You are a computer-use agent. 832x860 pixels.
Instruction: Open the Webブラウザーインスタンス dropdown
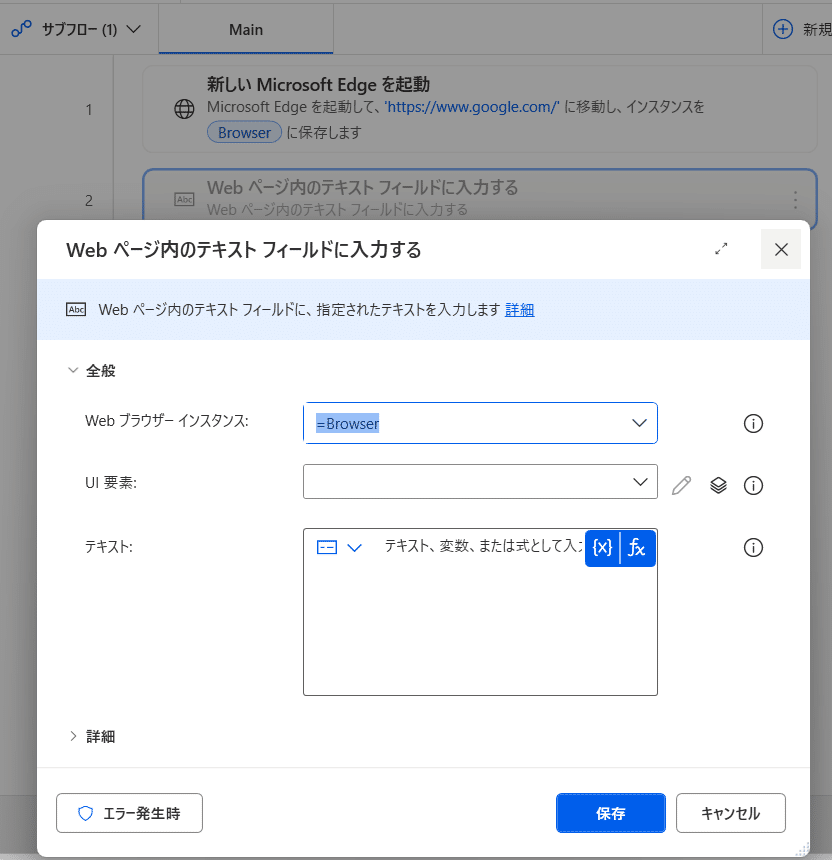639,423
